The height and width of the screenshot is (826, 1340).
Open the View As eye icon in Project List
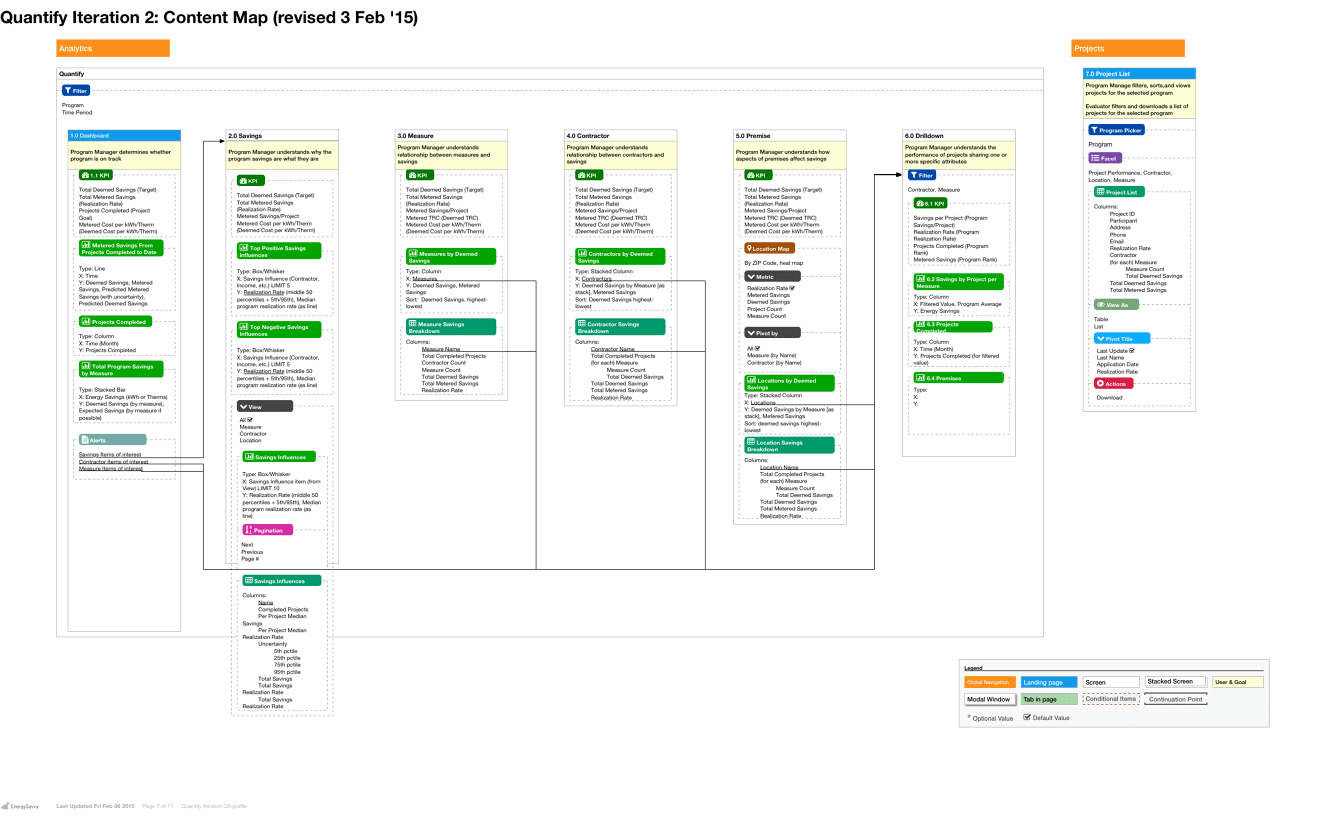pyautogui.click(x=1101, y=304)
